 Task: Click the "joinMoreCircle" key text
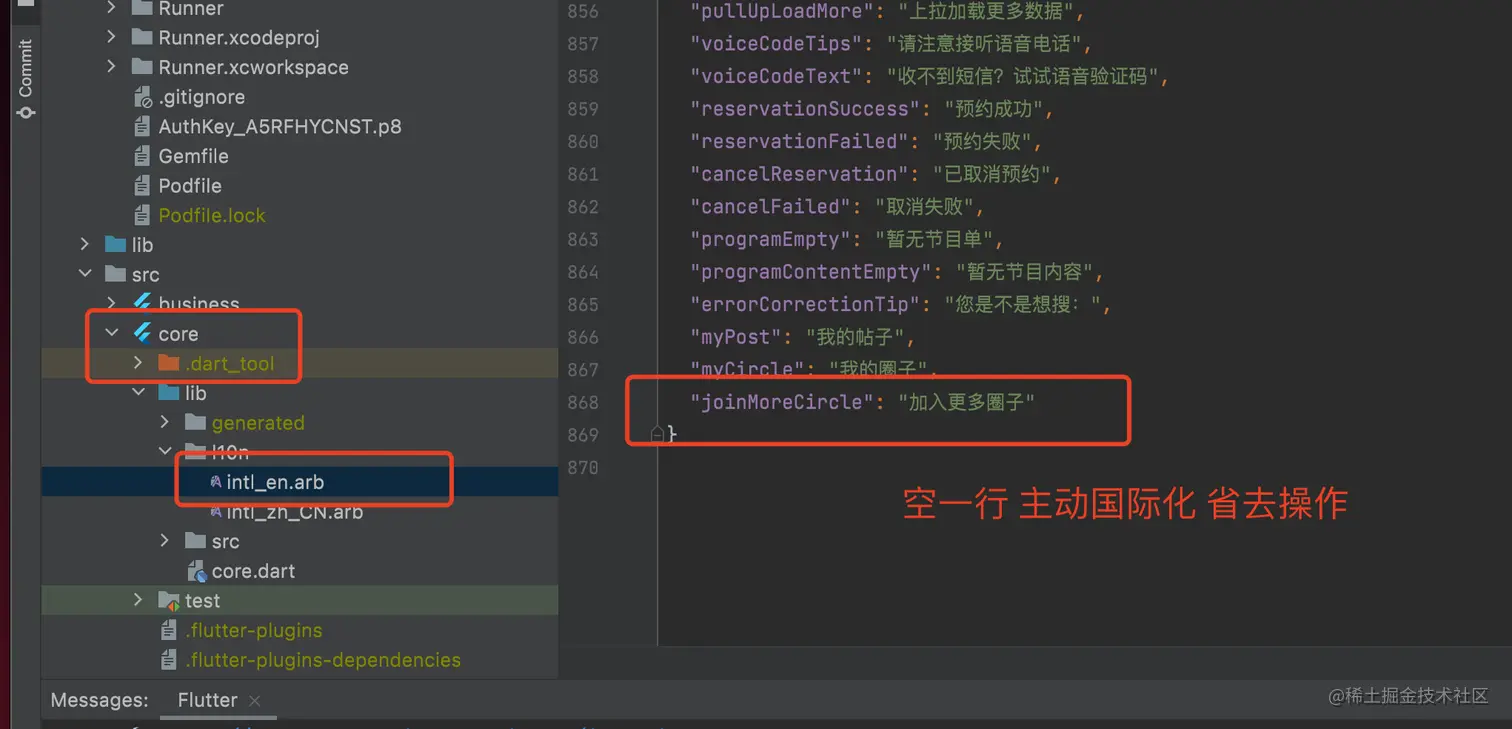click(781, 402)
